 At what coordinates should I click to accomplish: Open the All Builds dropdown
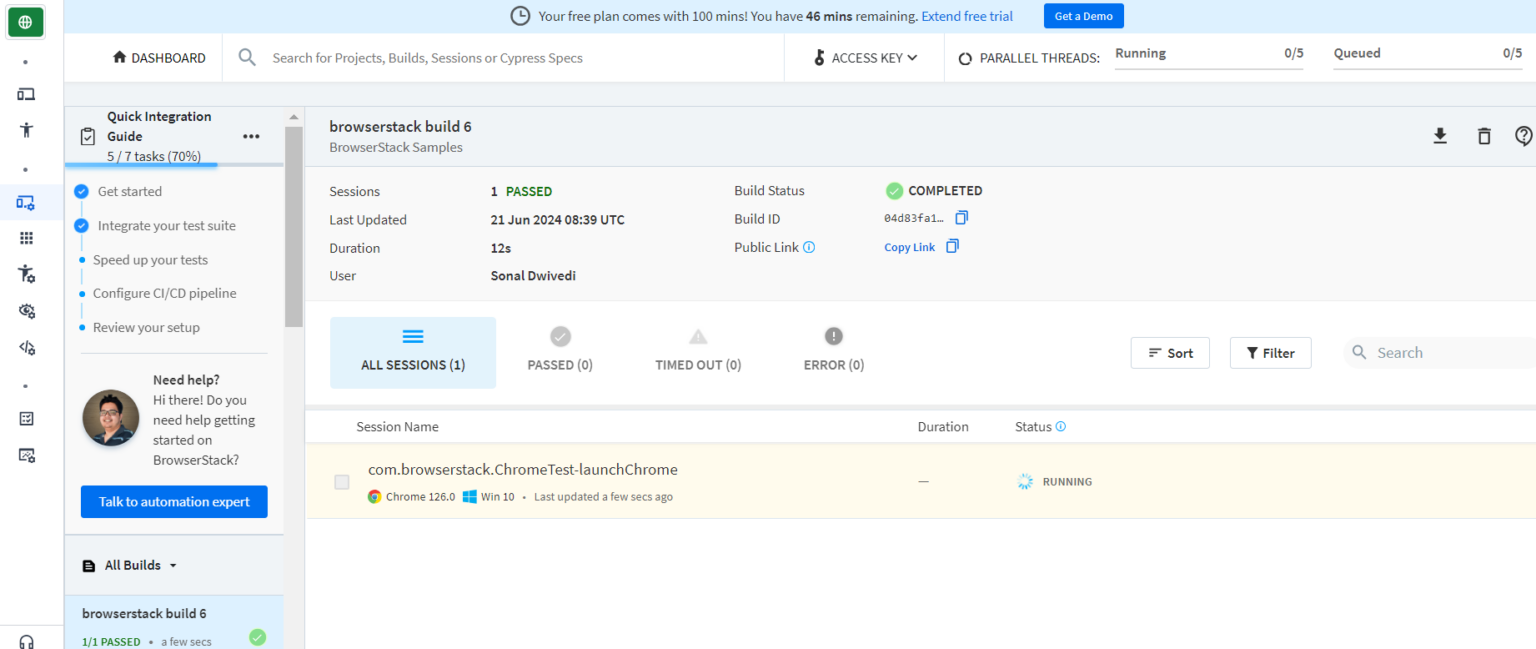(x=130, y=565)
